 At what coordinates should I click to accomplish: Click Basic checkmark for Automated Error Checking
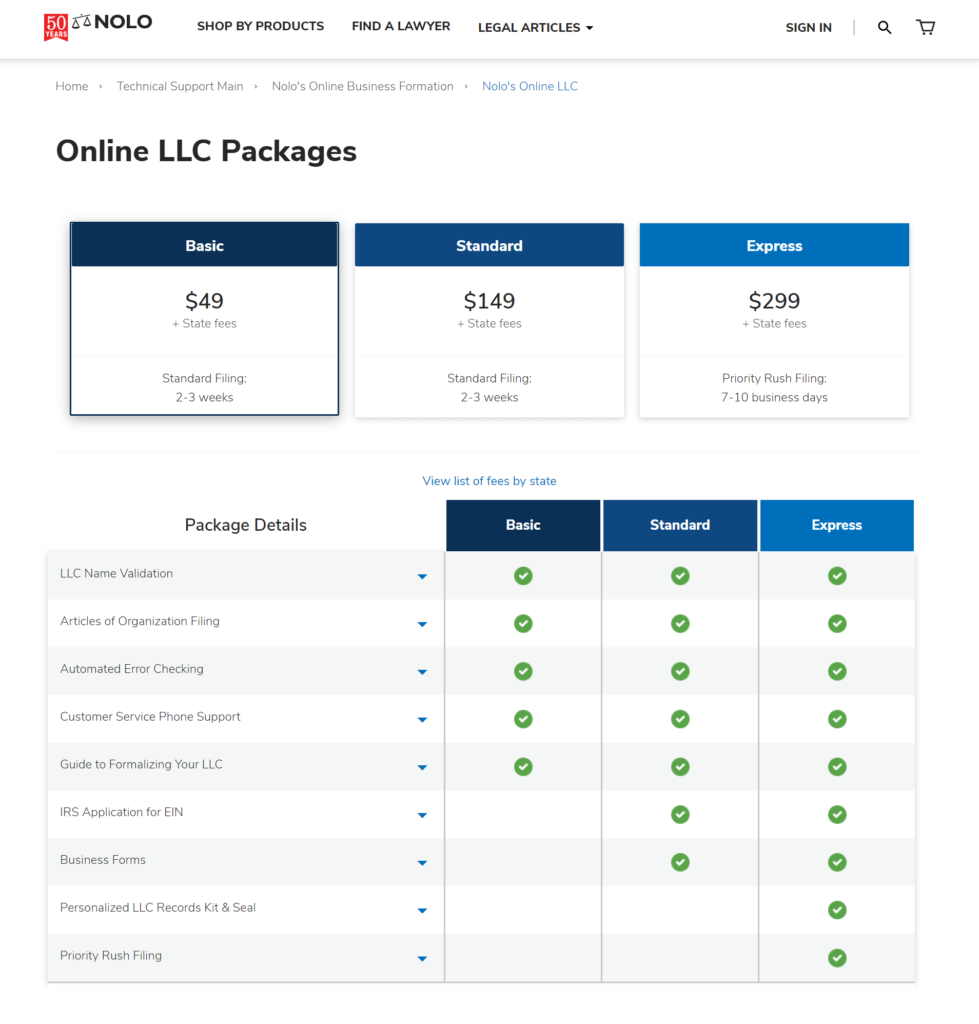(x=523, y=671)
